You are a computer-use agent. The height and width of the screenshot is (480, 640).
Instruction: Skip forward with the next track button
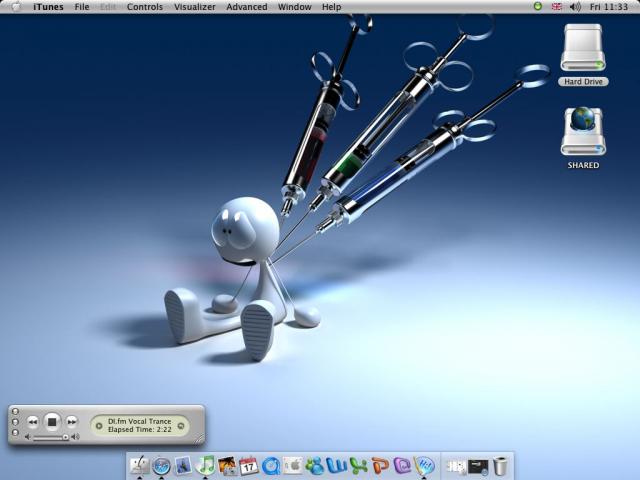[x=71, y=422]
